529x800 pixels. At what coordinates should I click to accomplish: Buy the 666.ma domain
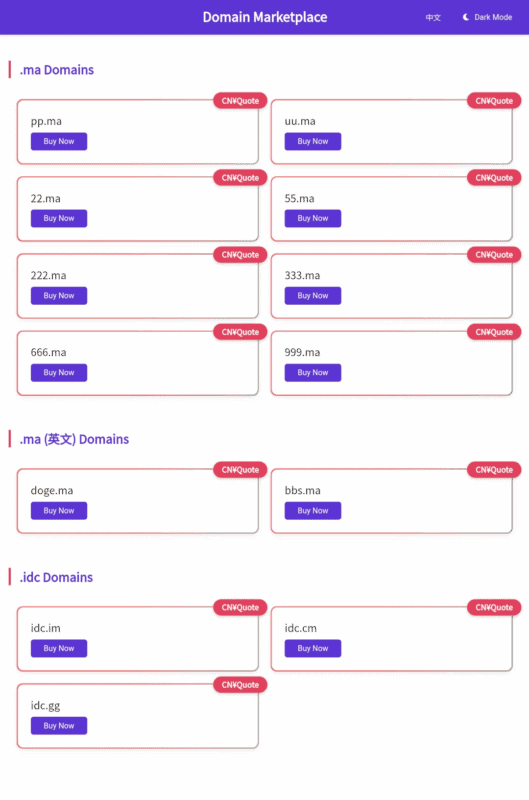59,373
